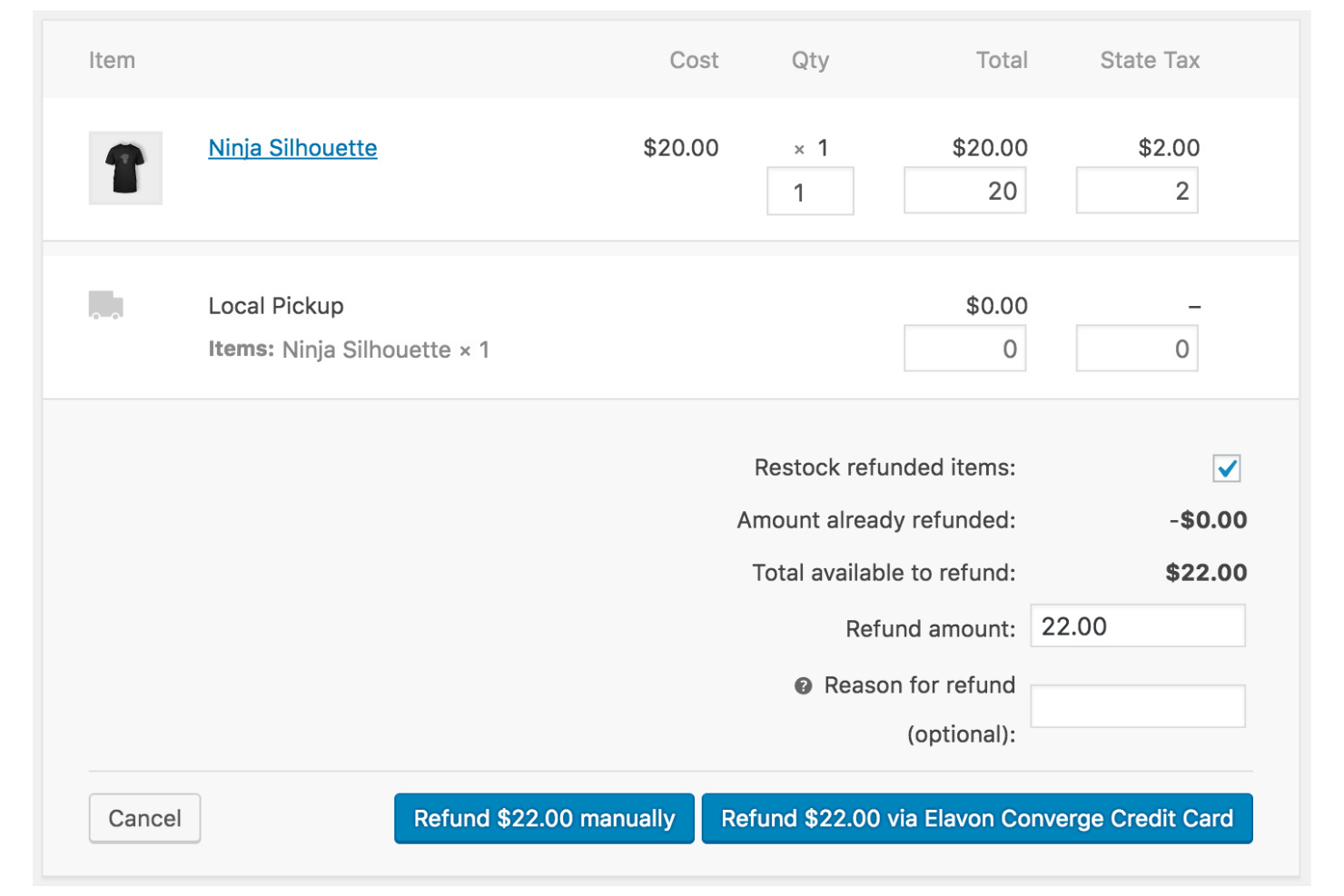Click the optional refund reason text box
This screenshot has width=1344, height=896.
coord(1137,705)
